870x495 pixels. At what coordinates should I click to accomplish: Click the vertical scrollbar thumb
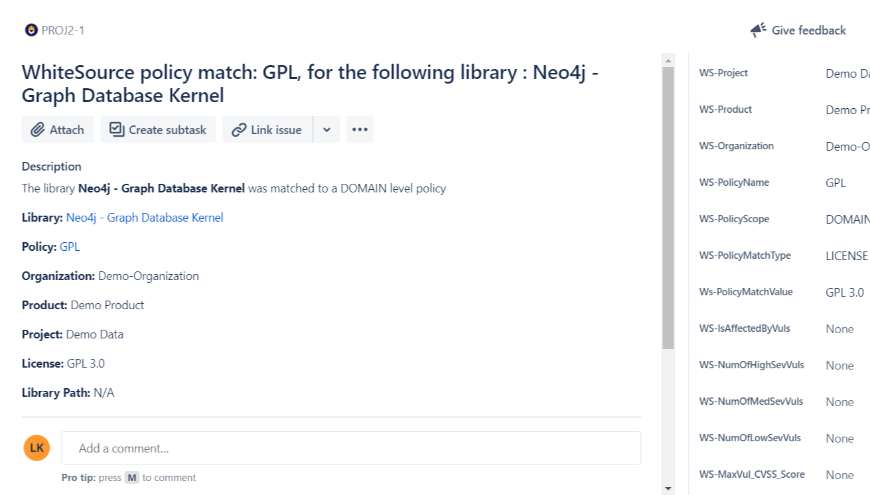(668, 208)
